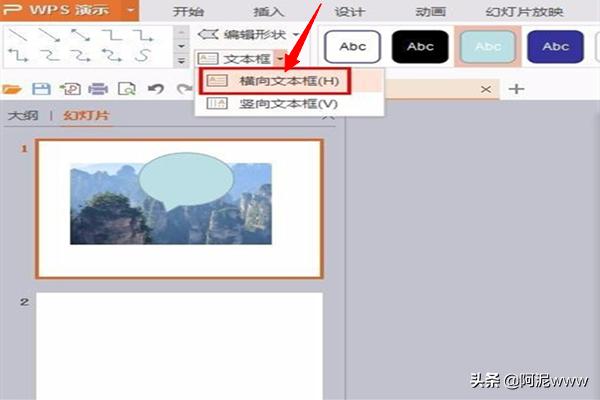Open the 幻灯片放映 ribbon tab
The image size is (600, 400).
[x=524, y=11]
